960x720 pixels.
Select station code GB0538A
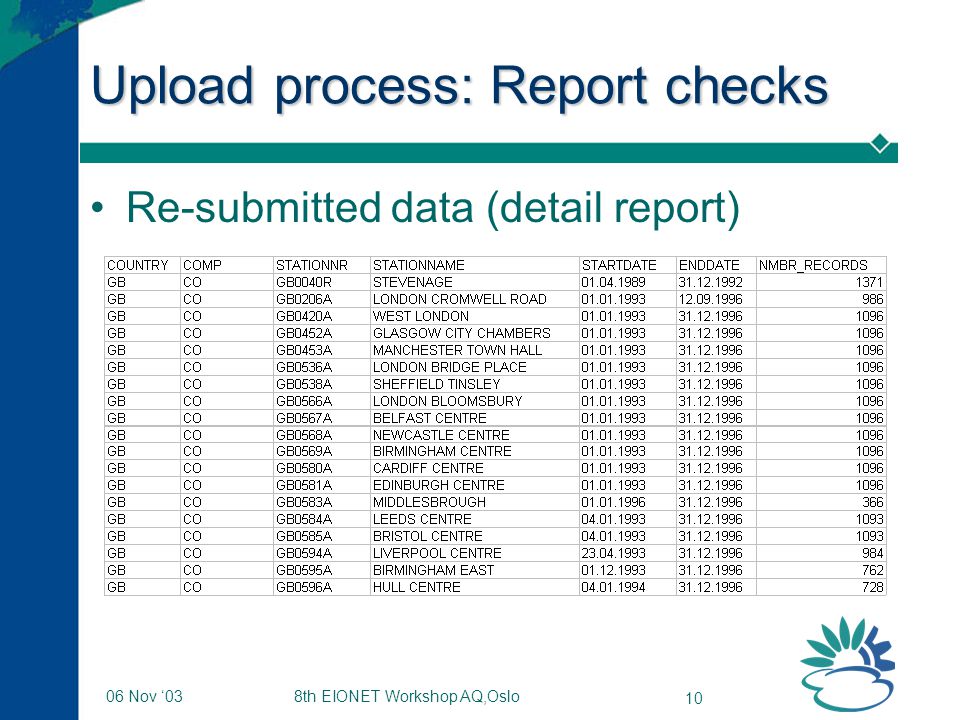(x=304, y=384)
